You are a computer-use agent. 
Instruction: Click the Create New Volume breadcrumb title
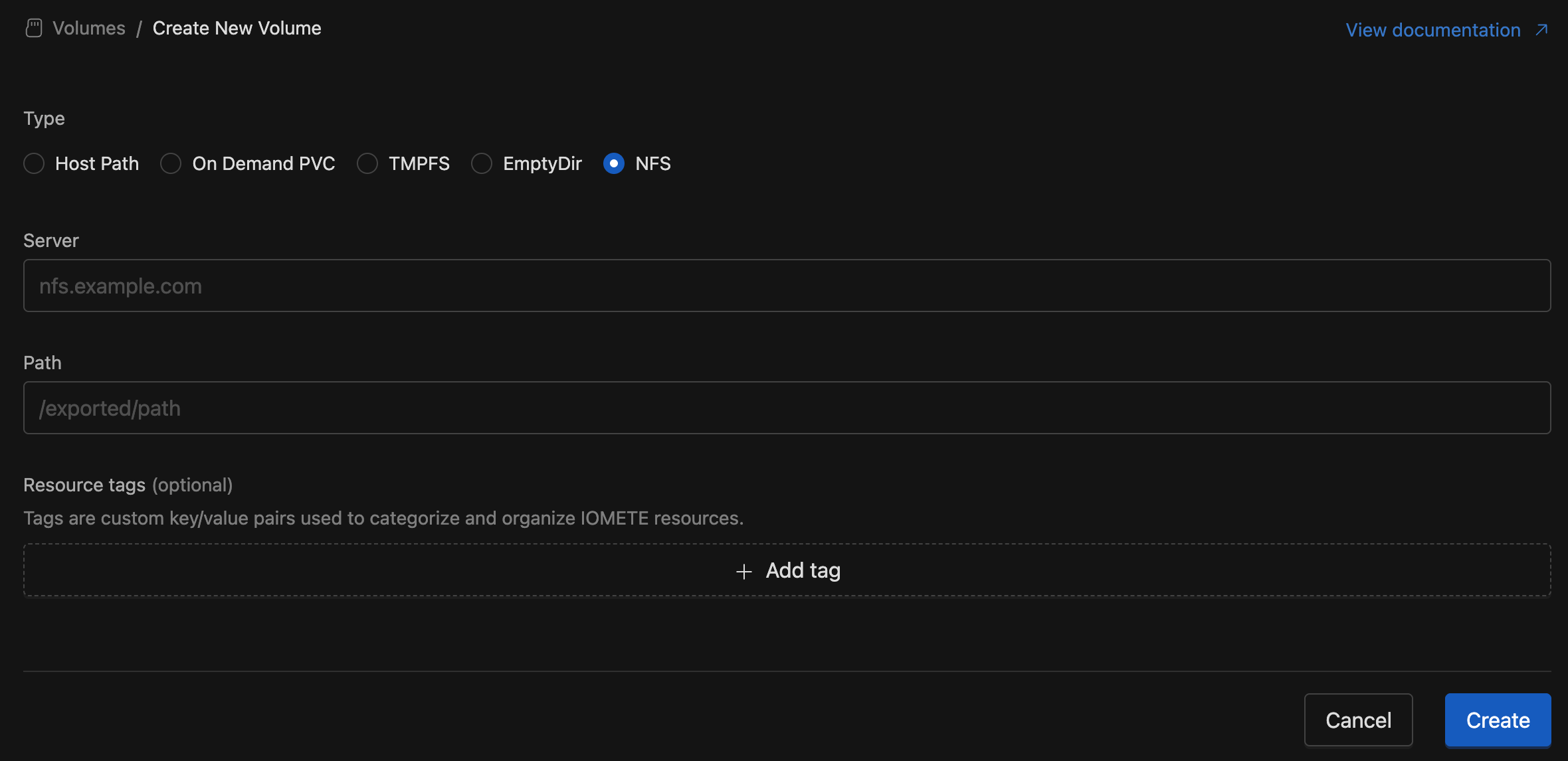237,29
